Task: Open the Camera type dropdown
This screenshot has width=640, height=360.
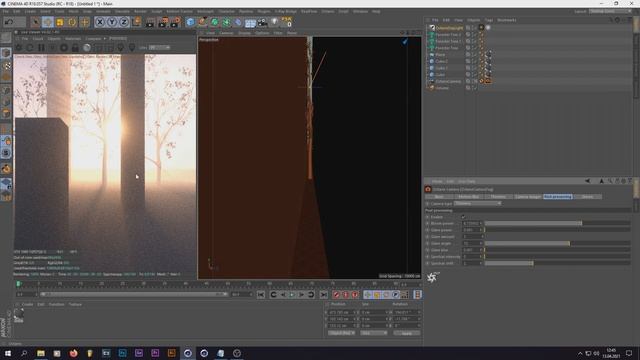Action: click(477, 203)
